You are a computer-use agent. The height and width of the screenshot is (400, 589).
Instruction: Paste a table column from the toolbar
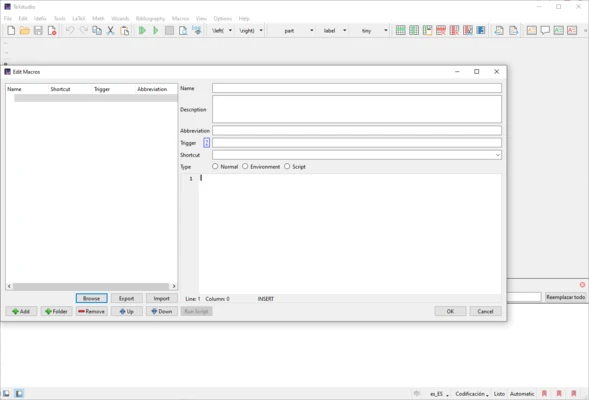427,30
